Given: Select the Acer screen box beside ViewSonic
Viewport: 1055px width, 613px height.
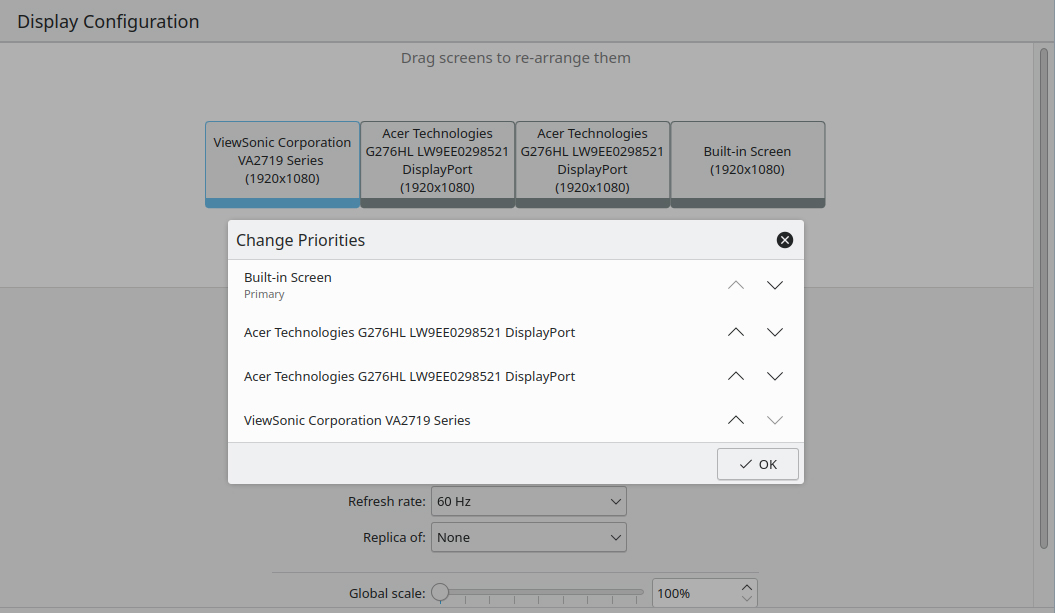Looking at the screenshot, I should pyautogui.click(x=437, y=164).
